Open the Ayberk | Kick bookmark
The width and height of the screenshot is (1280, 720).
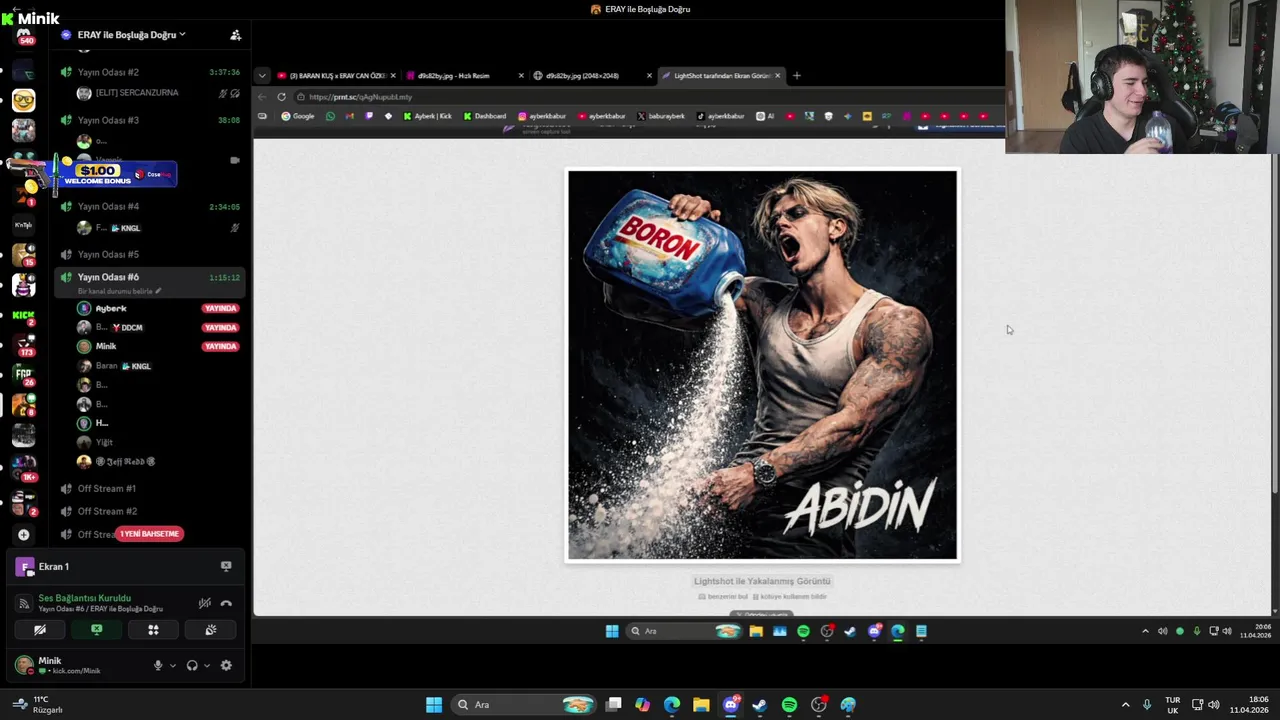tap(428, 116)
